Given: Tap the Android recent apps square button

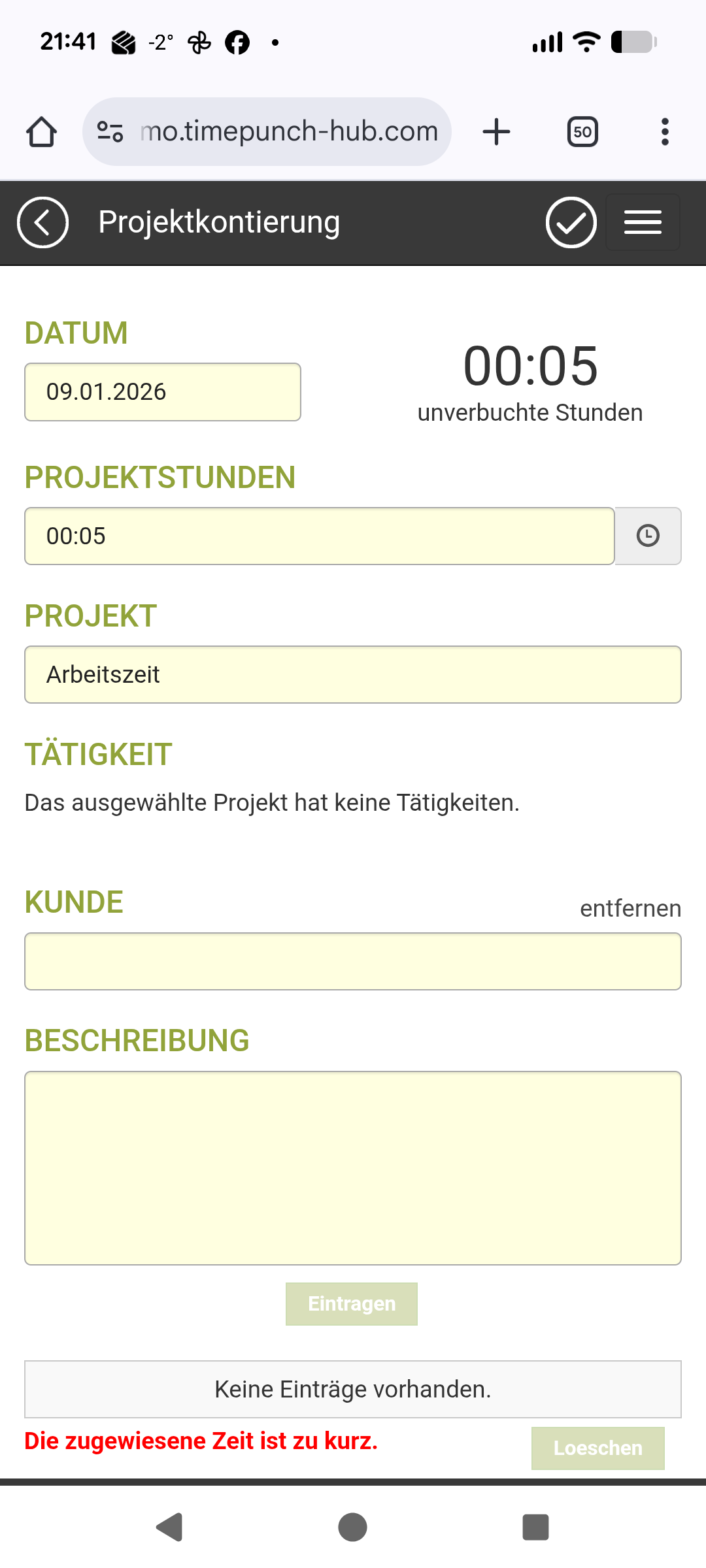Looking at the screenshot, I should pos(535,1527).
